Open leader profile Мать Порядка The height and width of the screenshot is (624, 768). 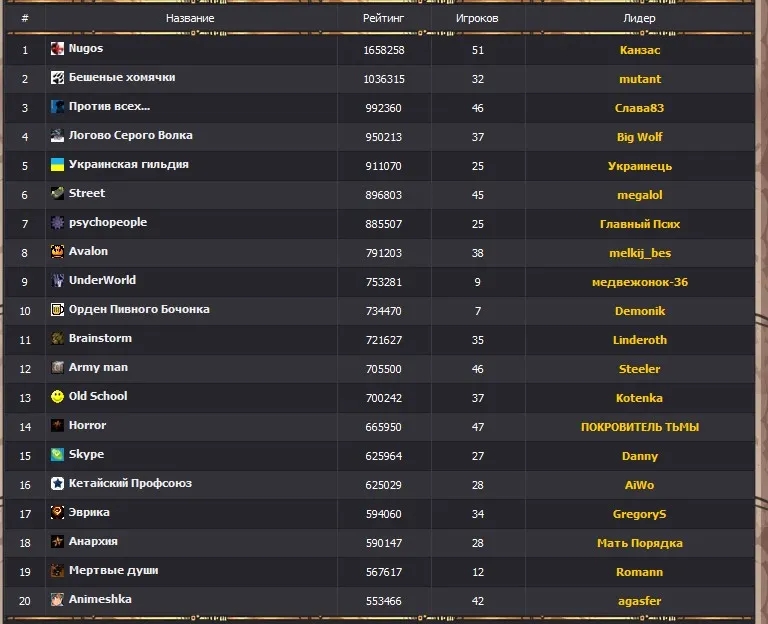click(640, 543)
